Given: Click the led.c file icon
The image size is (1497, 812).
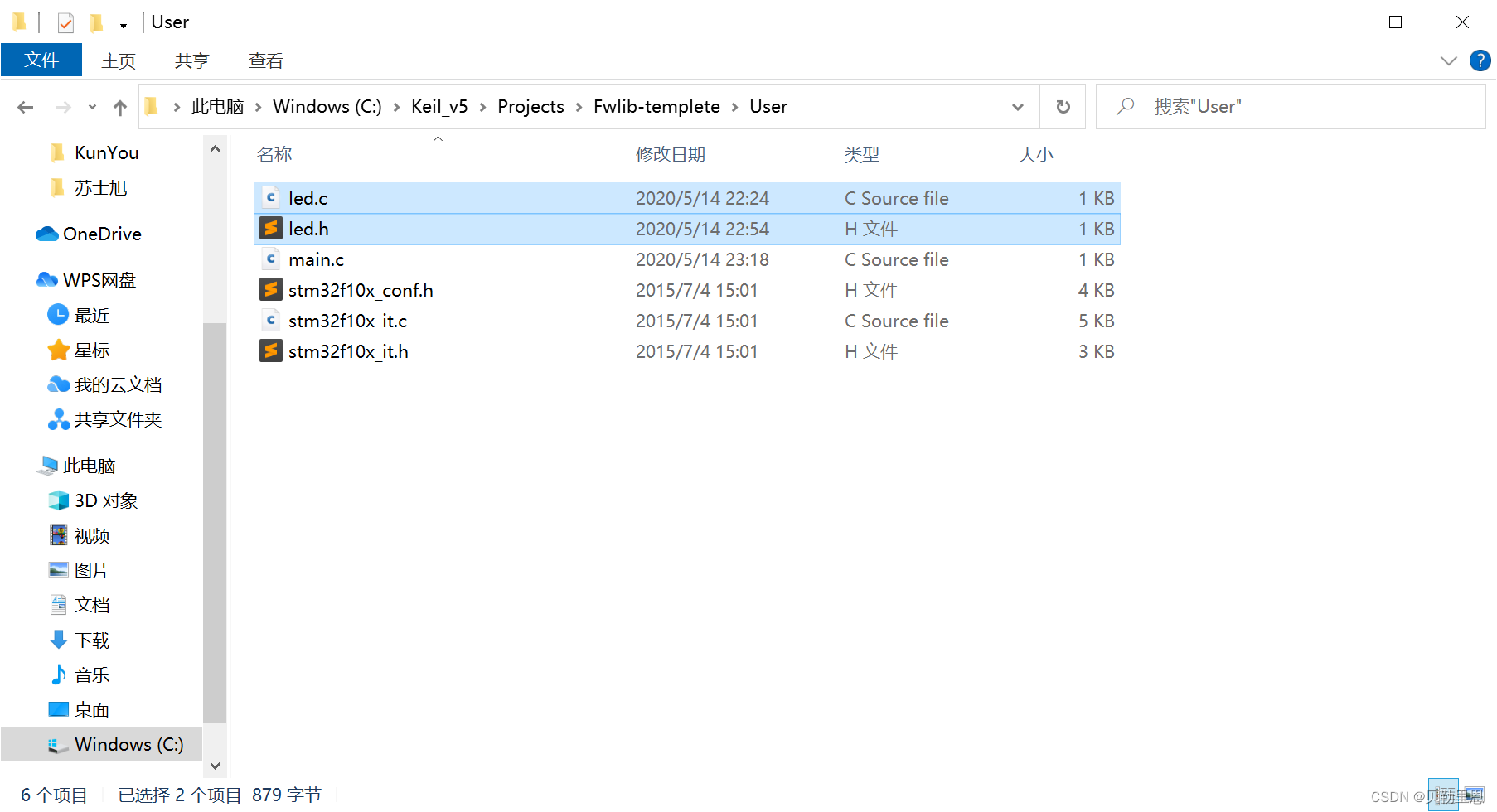Looking at the screenshot, I should coord(271,198).
